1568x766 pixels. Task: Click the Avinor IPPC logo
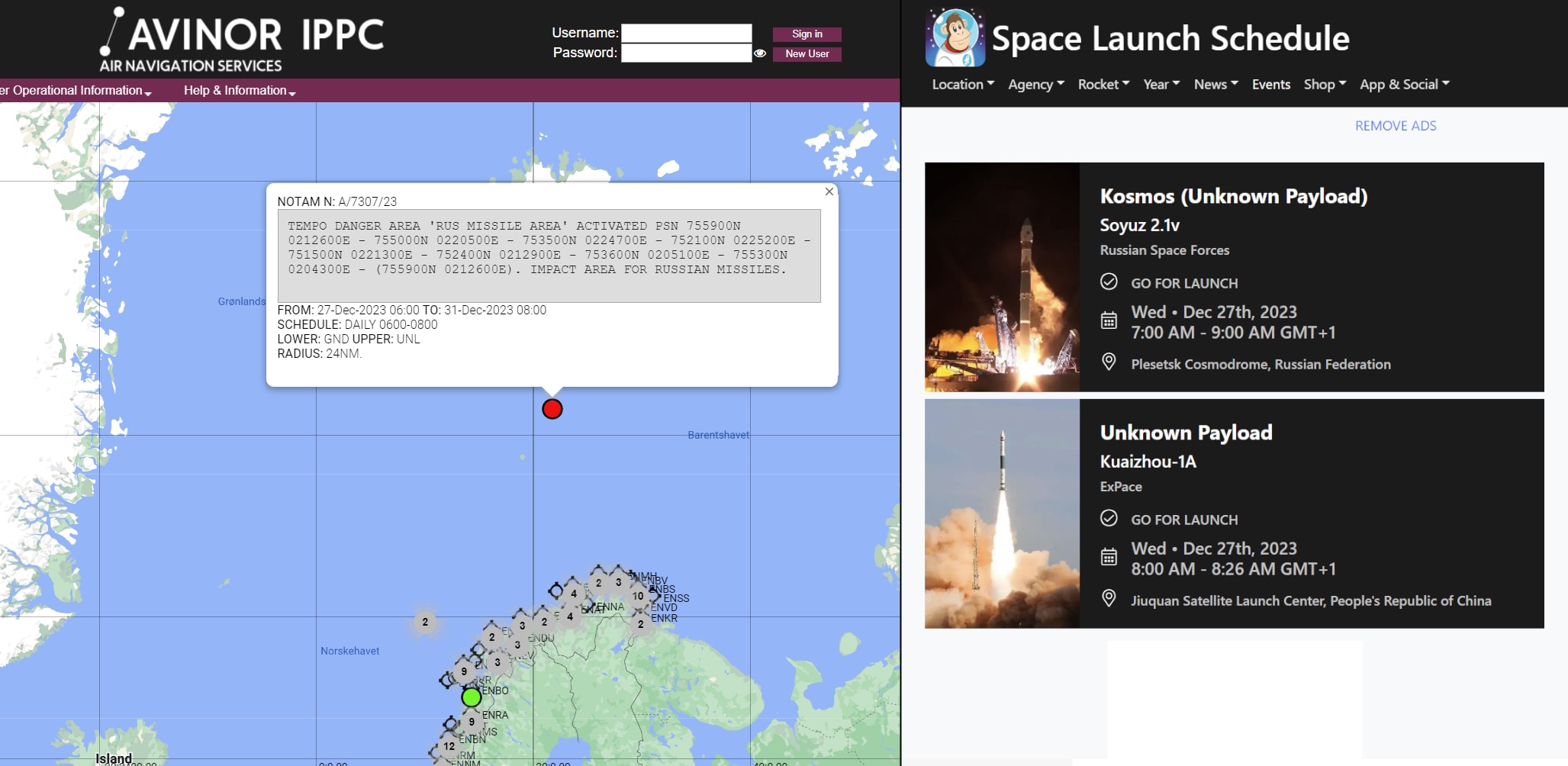pos(243,41)
